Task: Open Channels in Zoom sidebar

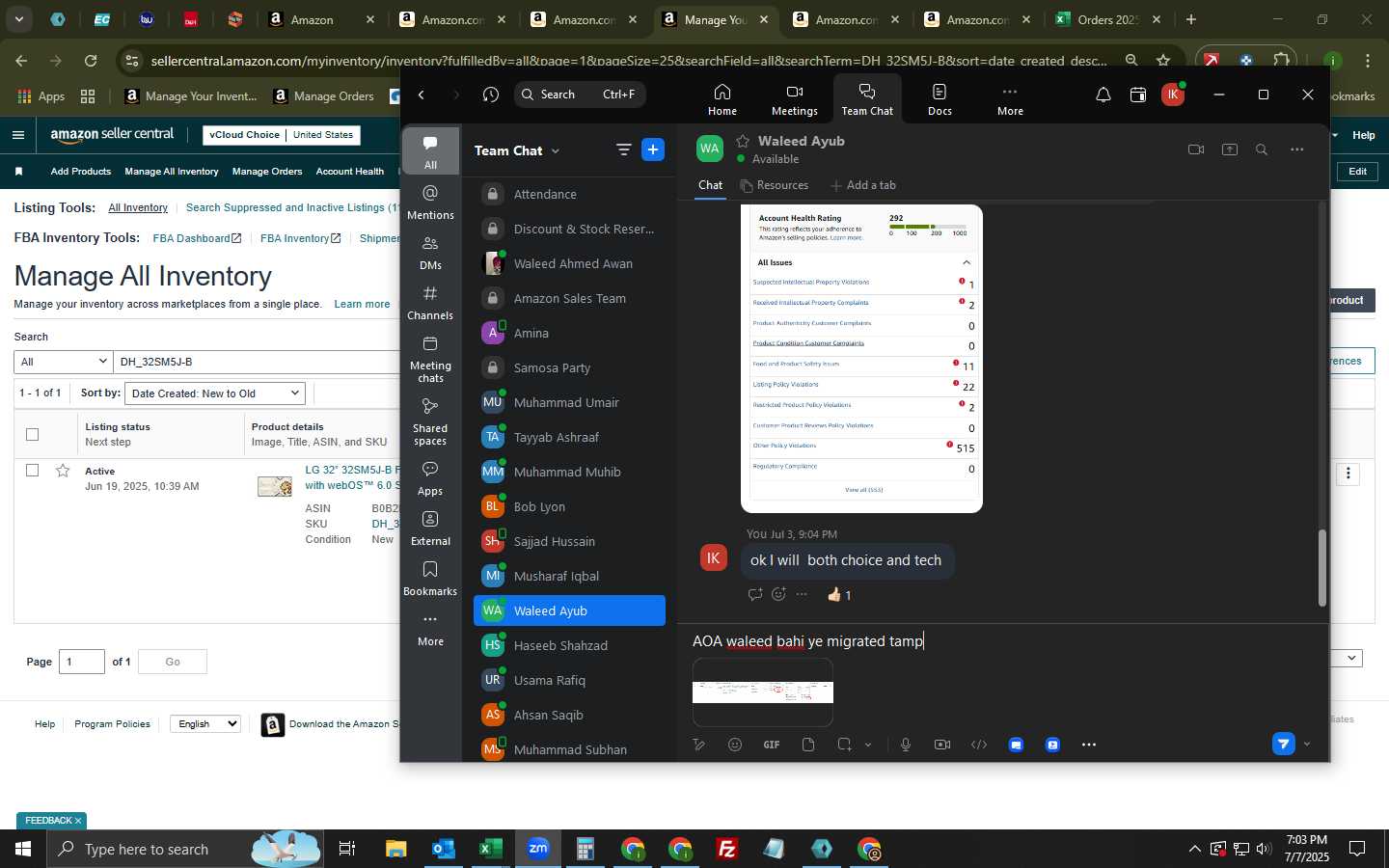Action: (x=430, y=303)
